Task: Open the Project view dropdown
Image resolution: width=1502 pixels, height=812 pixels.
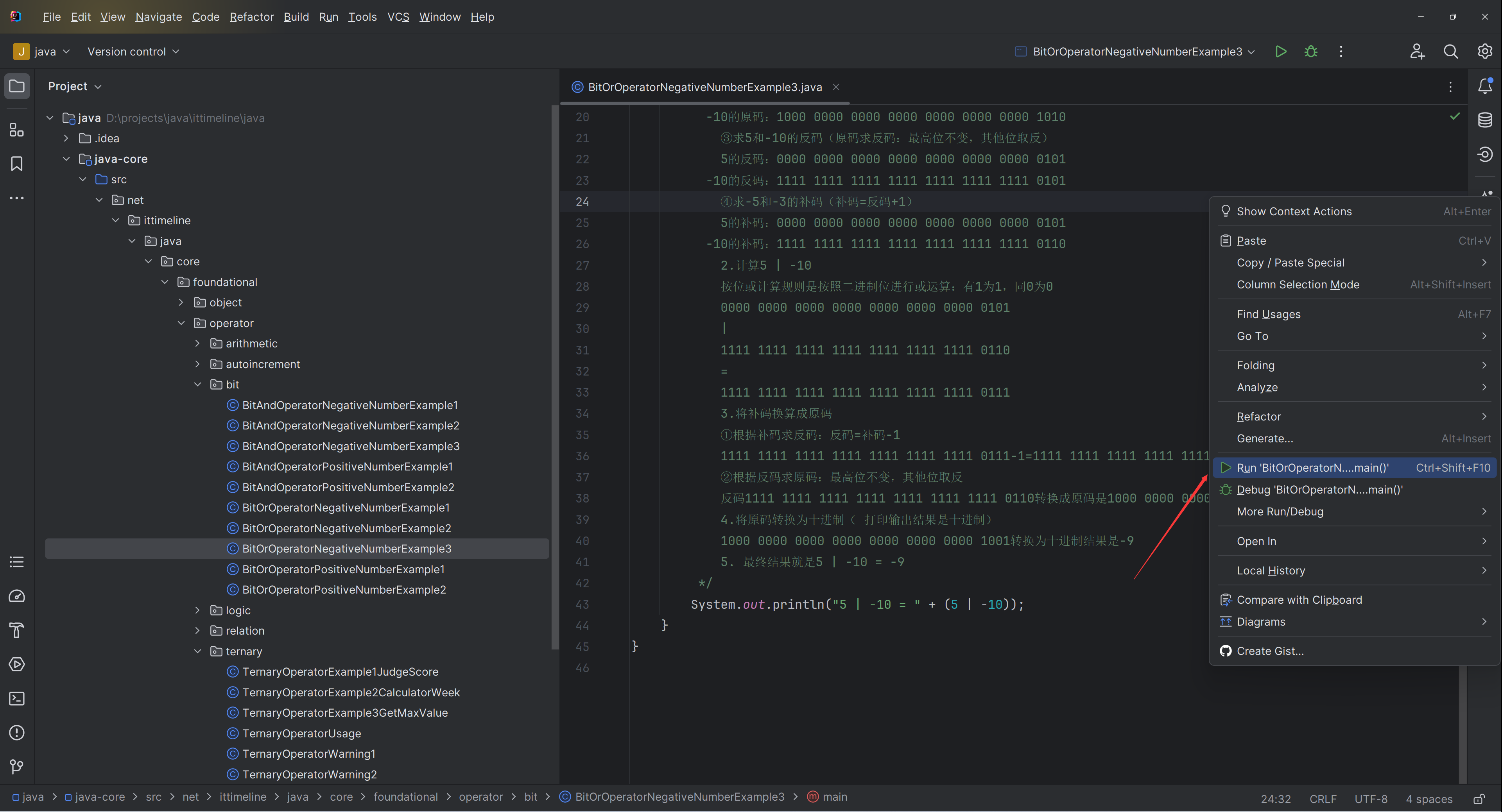Action: click(75, 86)
